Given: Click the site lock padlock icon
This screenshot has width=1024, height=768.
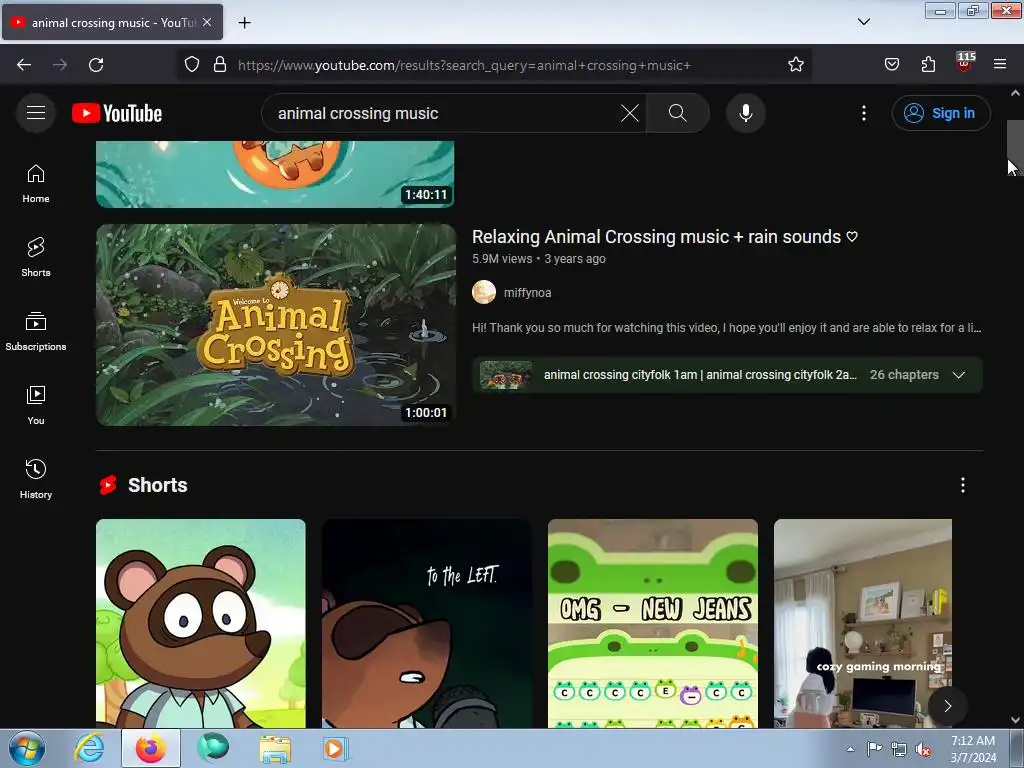Looking at the screenshot, I should tap(220, 65).
